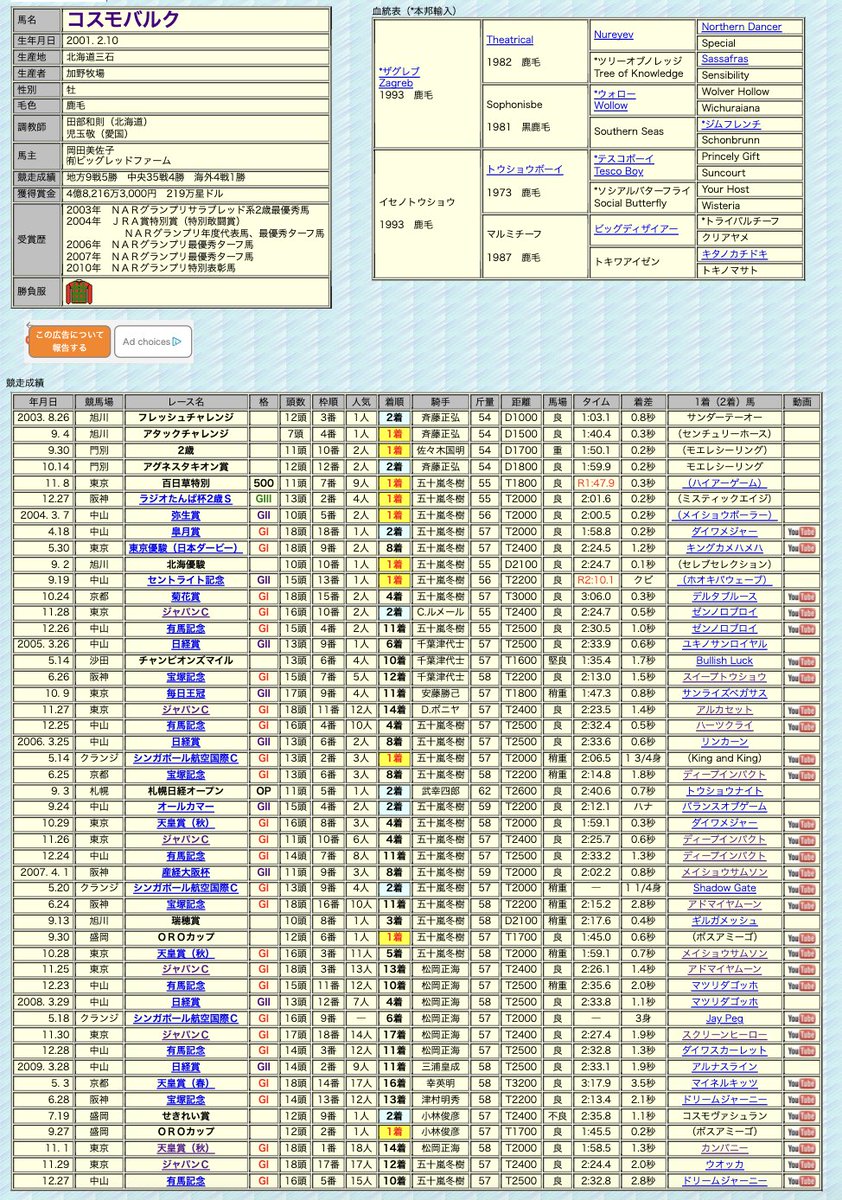Follow the ビッグディザイアー link

click(x=636, y=230)
